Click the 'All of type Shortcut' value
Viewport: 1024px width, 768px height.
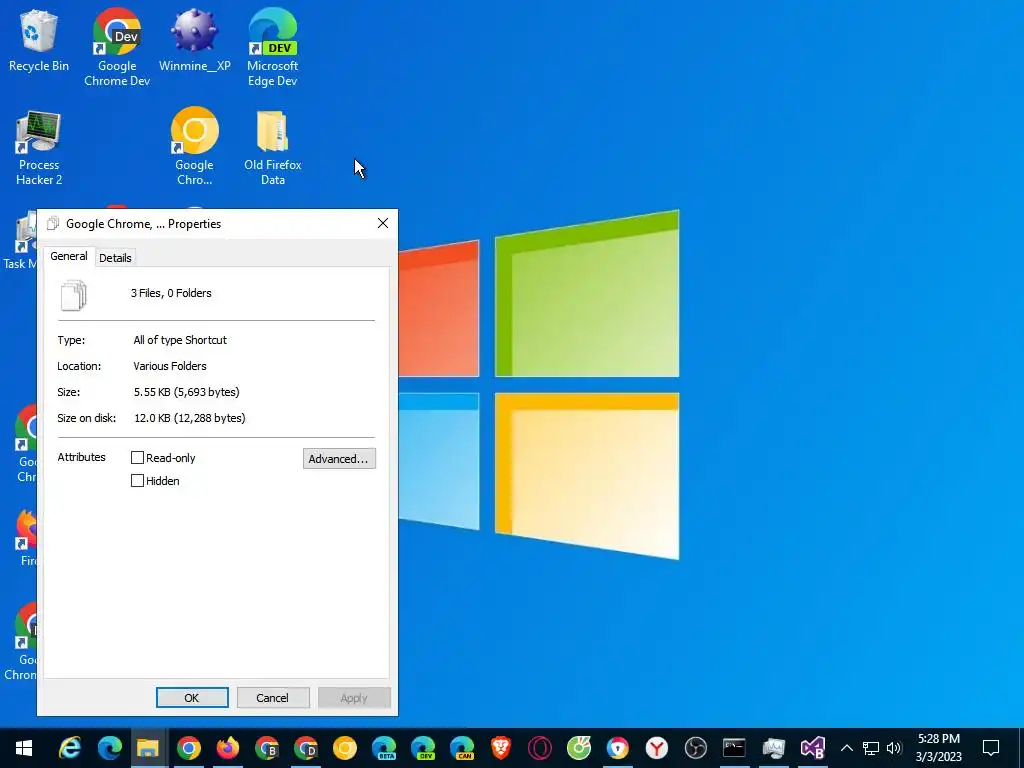point(180,340)
